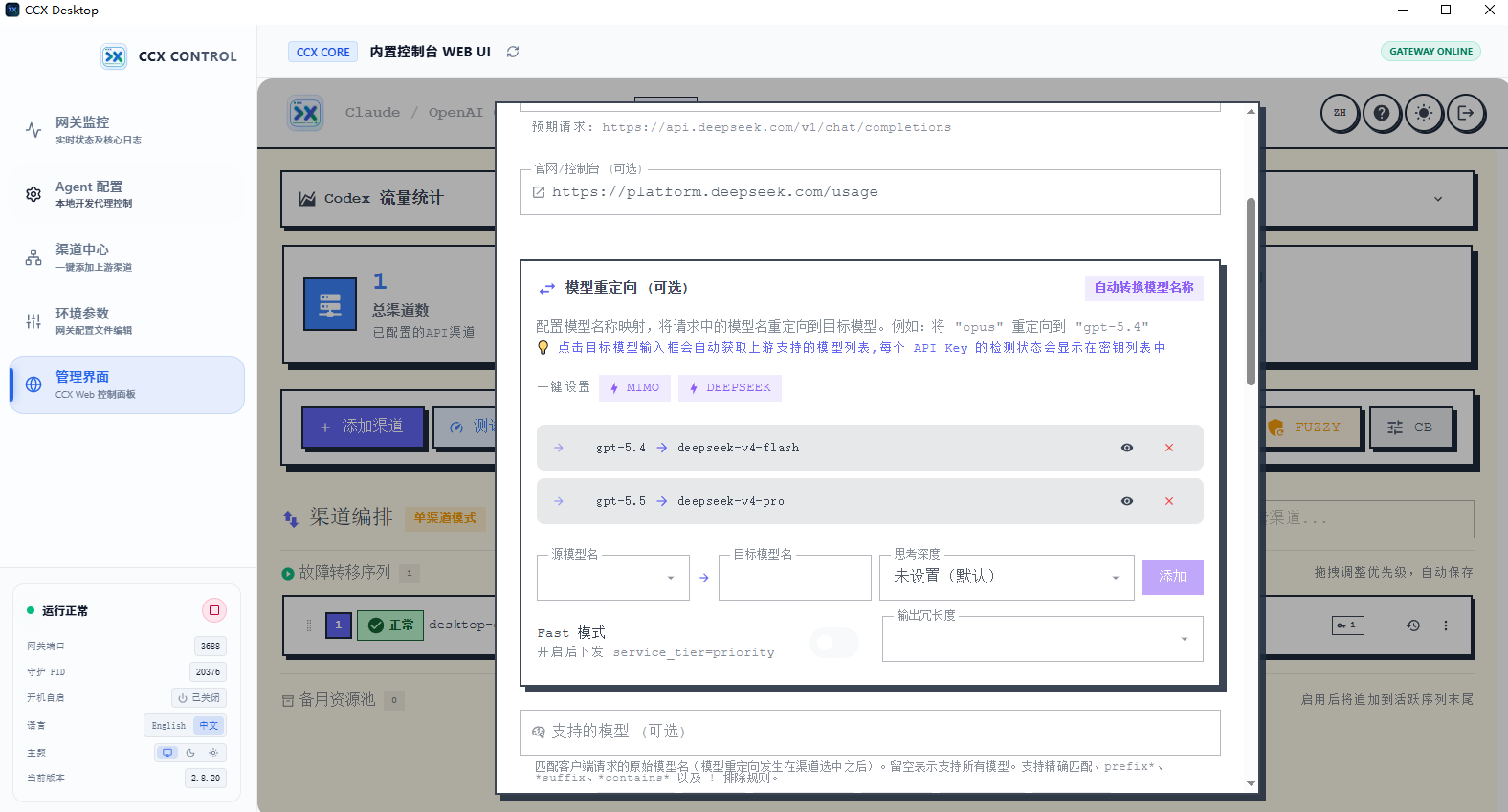The image size is (1508, 812).
Task: Click the purple 添加 button
Action: point(1173,578)
